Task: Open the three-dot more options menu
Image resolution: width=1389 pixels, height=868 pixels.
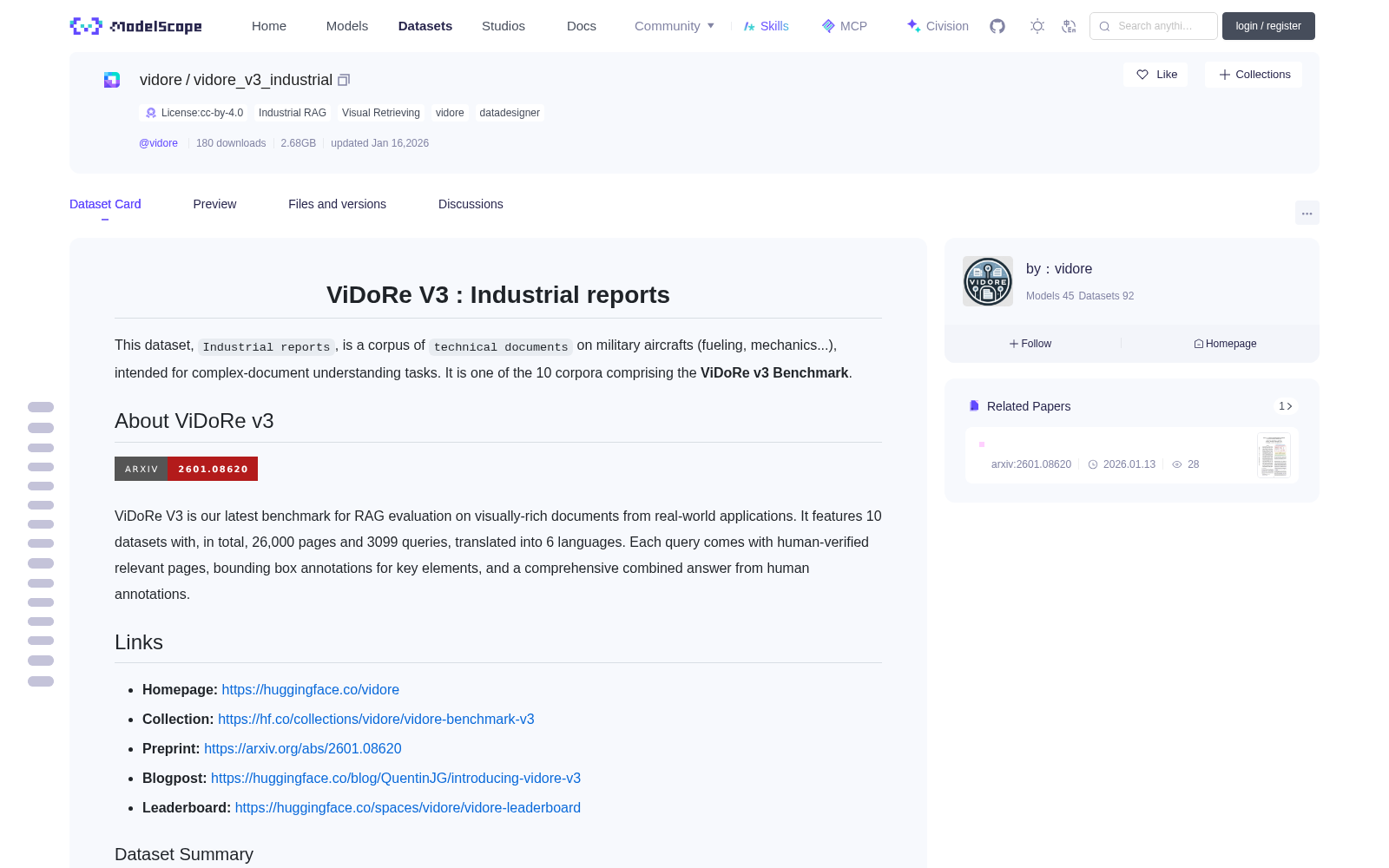Action: pos(1307,213)
